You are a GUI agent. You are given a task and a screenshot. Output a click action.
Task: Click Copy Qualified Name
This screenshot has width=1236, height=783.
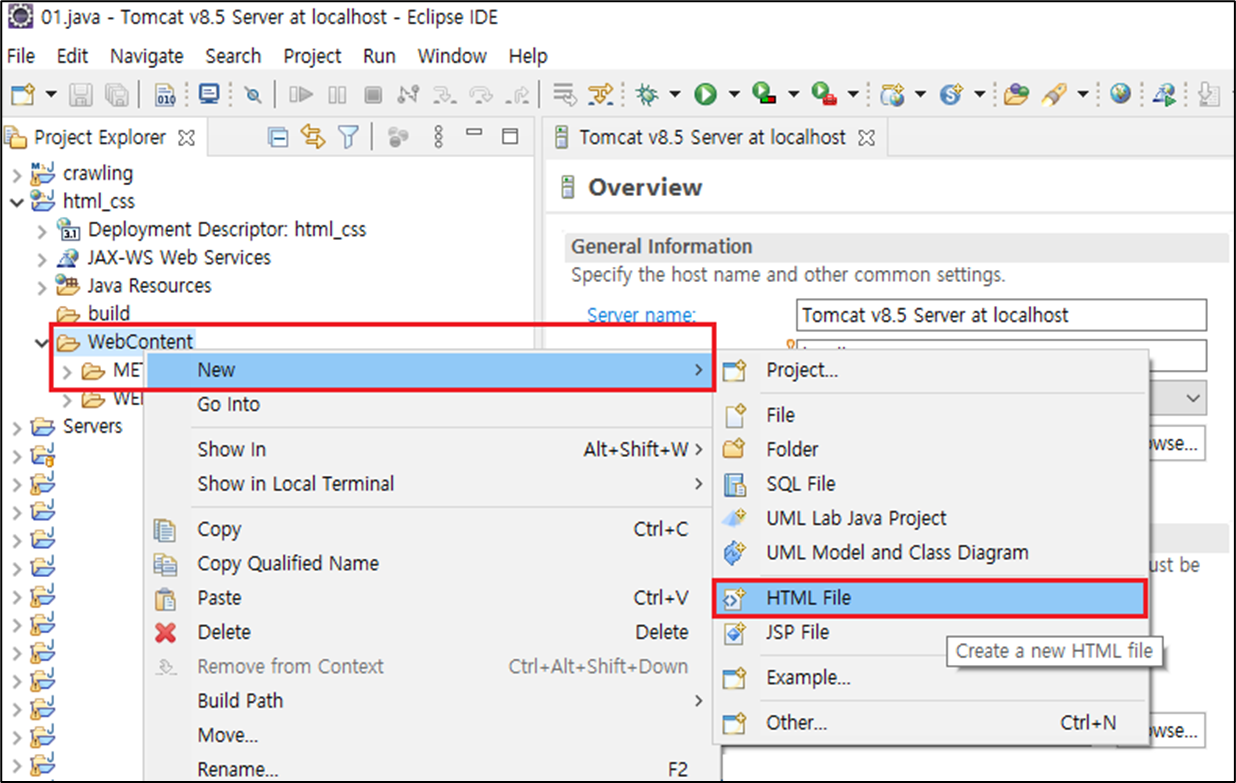[x=428, y=564]
